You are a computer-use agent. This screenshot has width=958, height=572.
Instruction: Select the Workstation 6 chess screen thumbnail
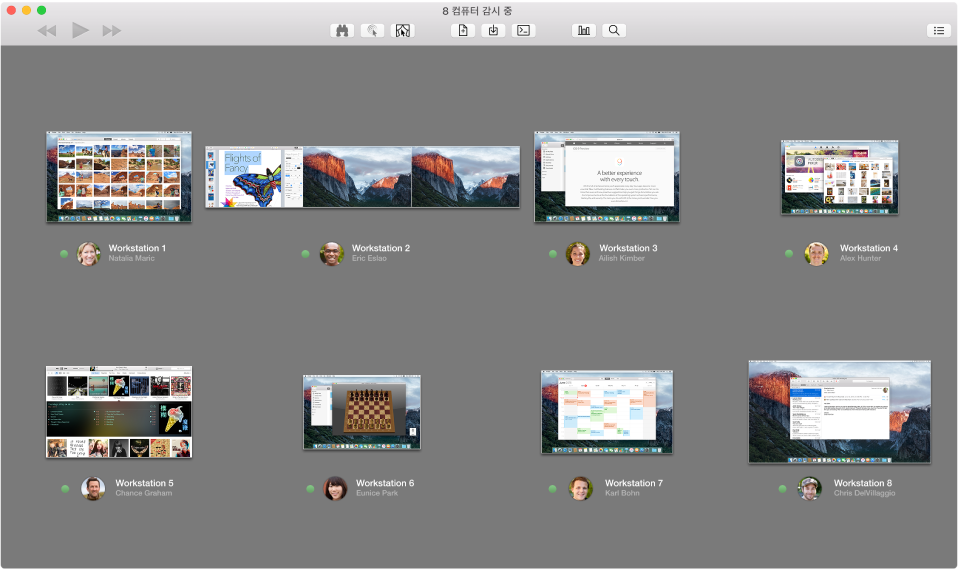pos(362,412)
